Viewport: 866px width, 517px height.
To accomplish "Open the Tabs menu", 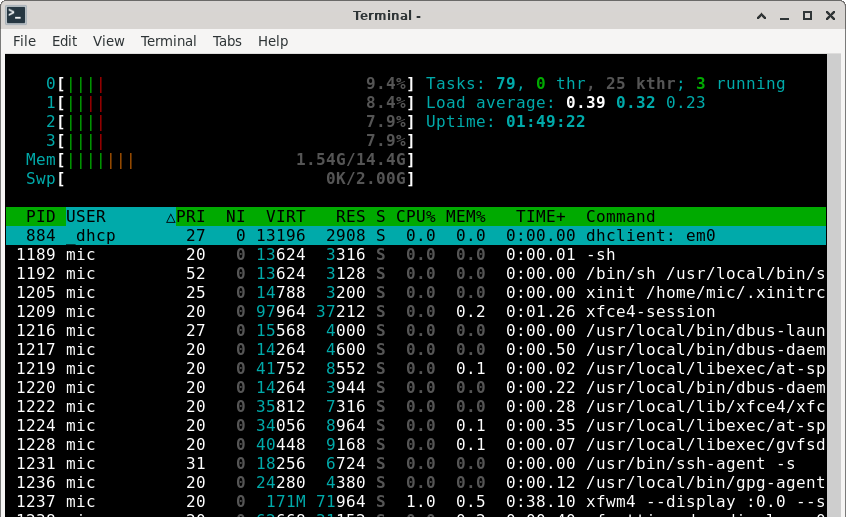I will [227, 41].
